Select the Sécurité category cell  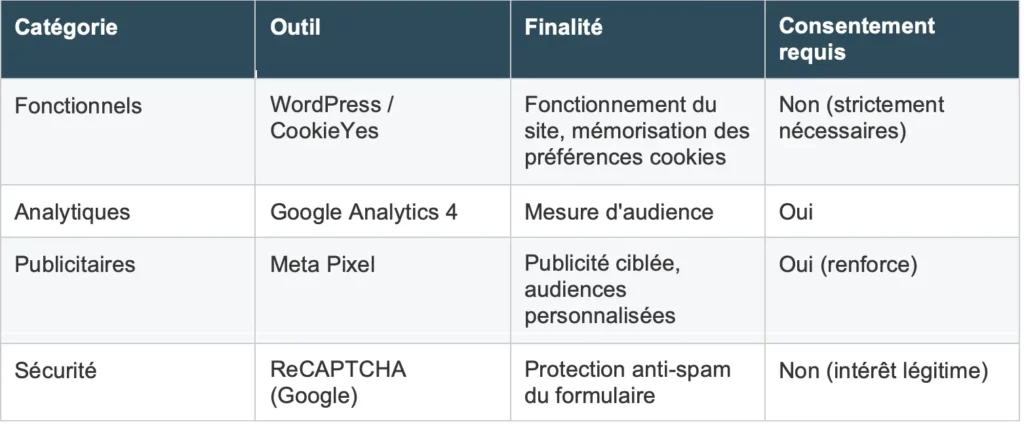point(57,370)
